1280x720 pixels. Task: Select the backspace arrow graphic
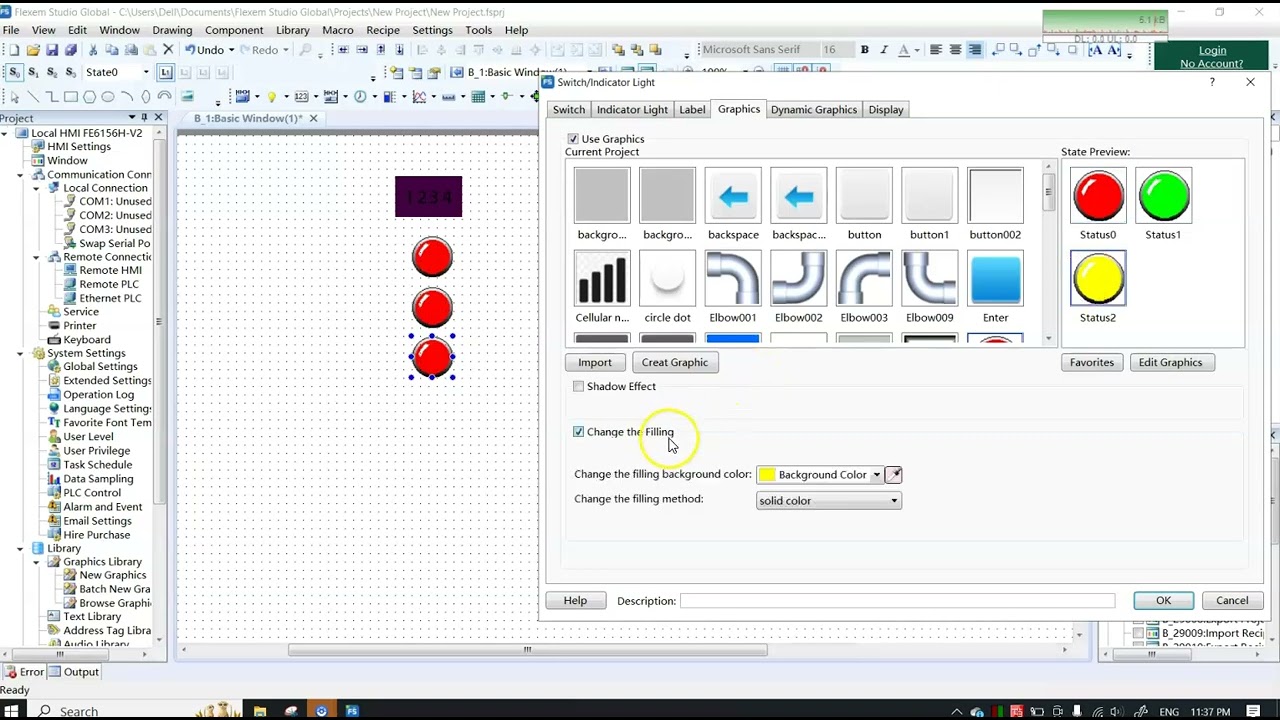pyautogui.click(x=733, y=197)
